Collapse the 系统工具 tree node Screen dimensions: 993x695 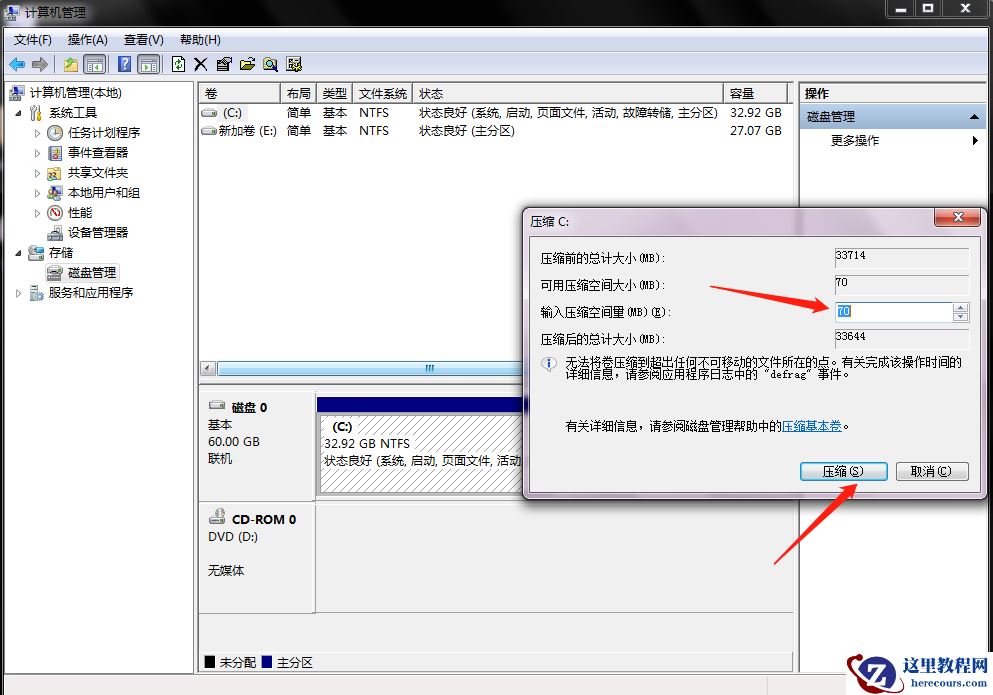pos(18,112)
